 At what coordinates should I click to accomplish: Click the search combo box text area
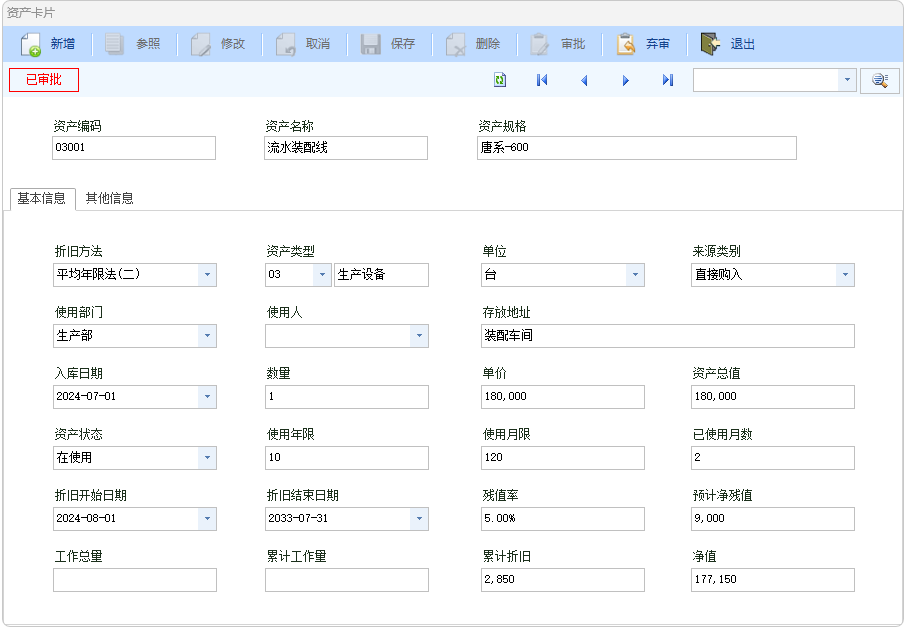(766, 80)
